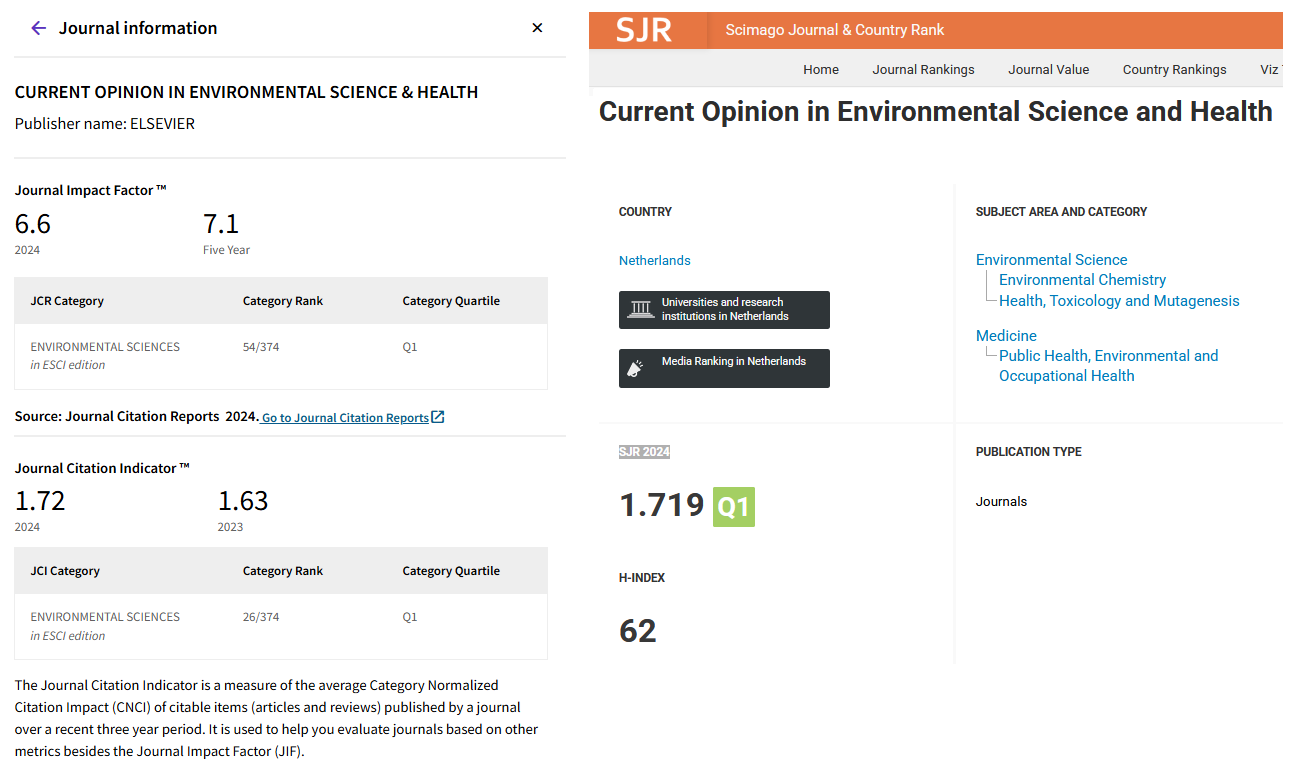Open Go to Journal Citation Reports link
The image size is (1303, 770).
[x=345, y=418]
